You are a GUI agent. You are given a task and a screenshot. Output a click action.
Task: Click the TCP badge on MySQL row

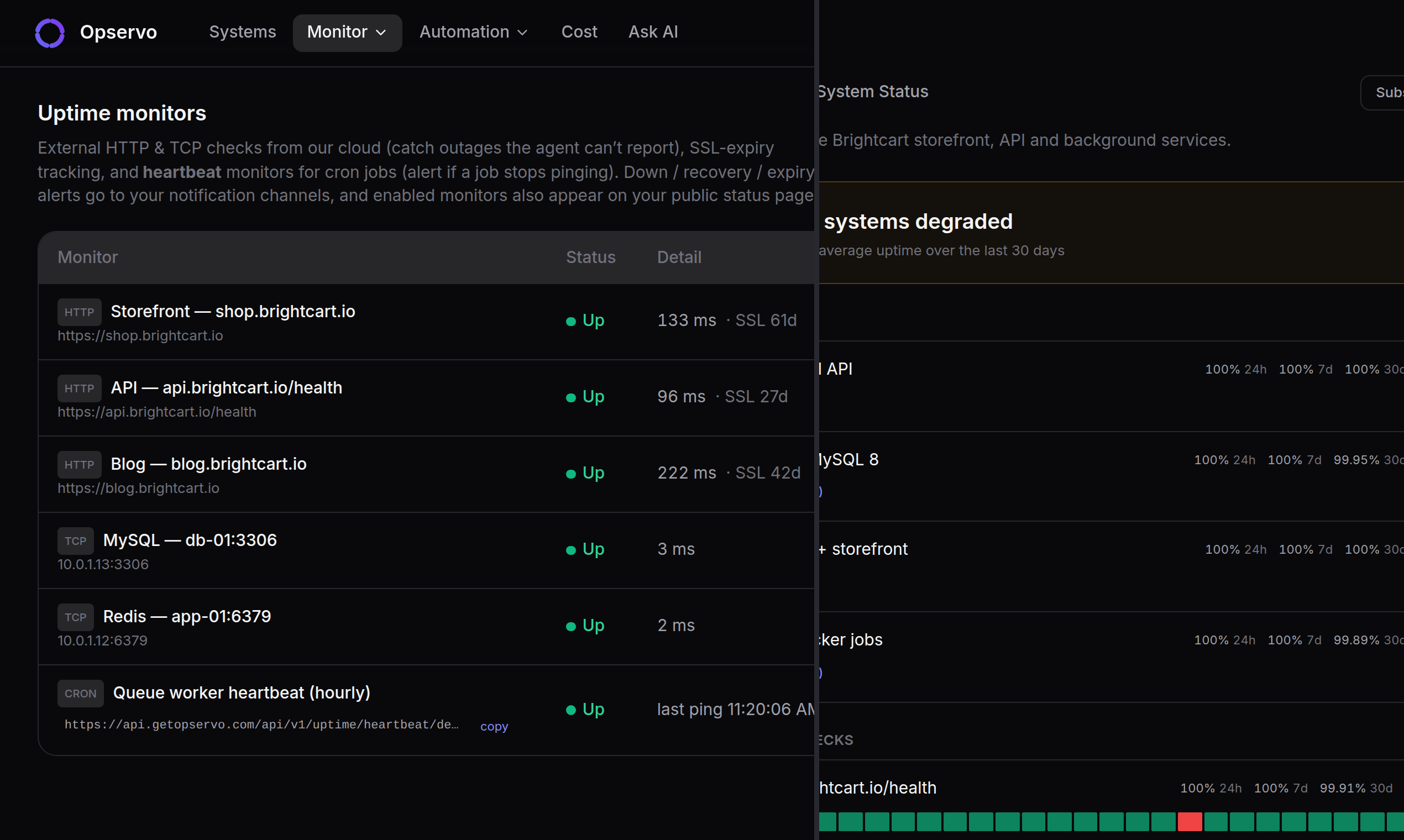[75, 540]
